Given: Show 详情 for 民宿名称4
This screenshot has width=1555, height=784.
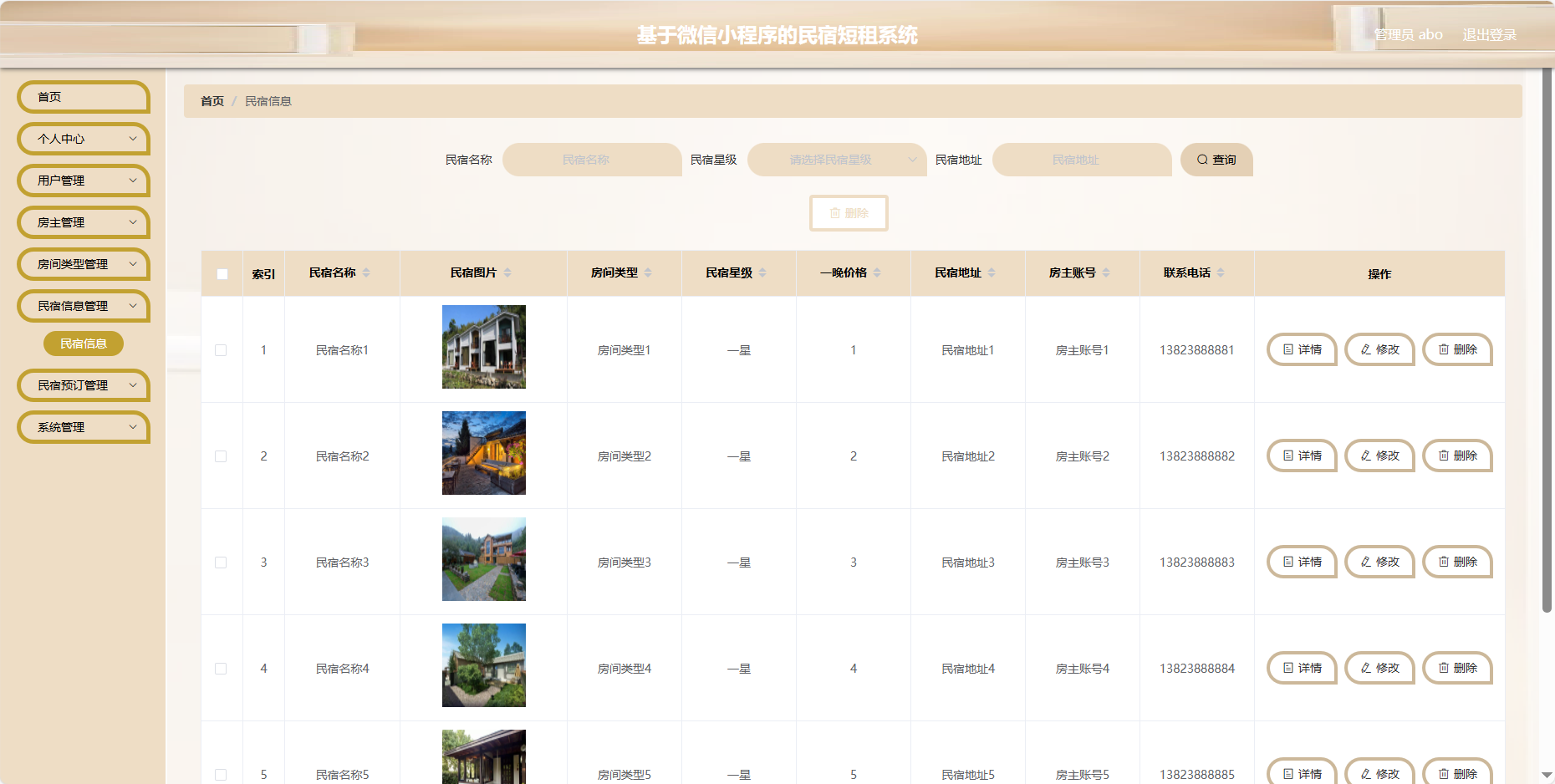Looking at the screenshot, I should pos(1303,668).
